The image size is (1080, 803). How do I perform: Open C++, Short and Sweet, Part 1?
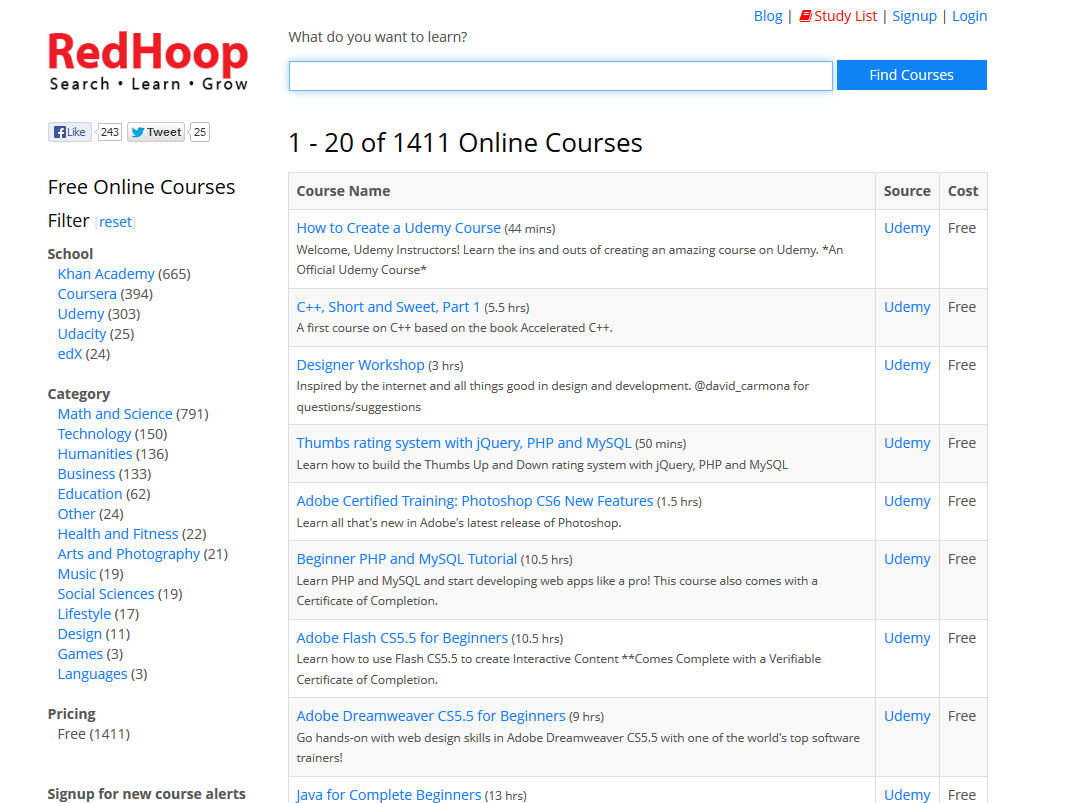coord(388,307)
